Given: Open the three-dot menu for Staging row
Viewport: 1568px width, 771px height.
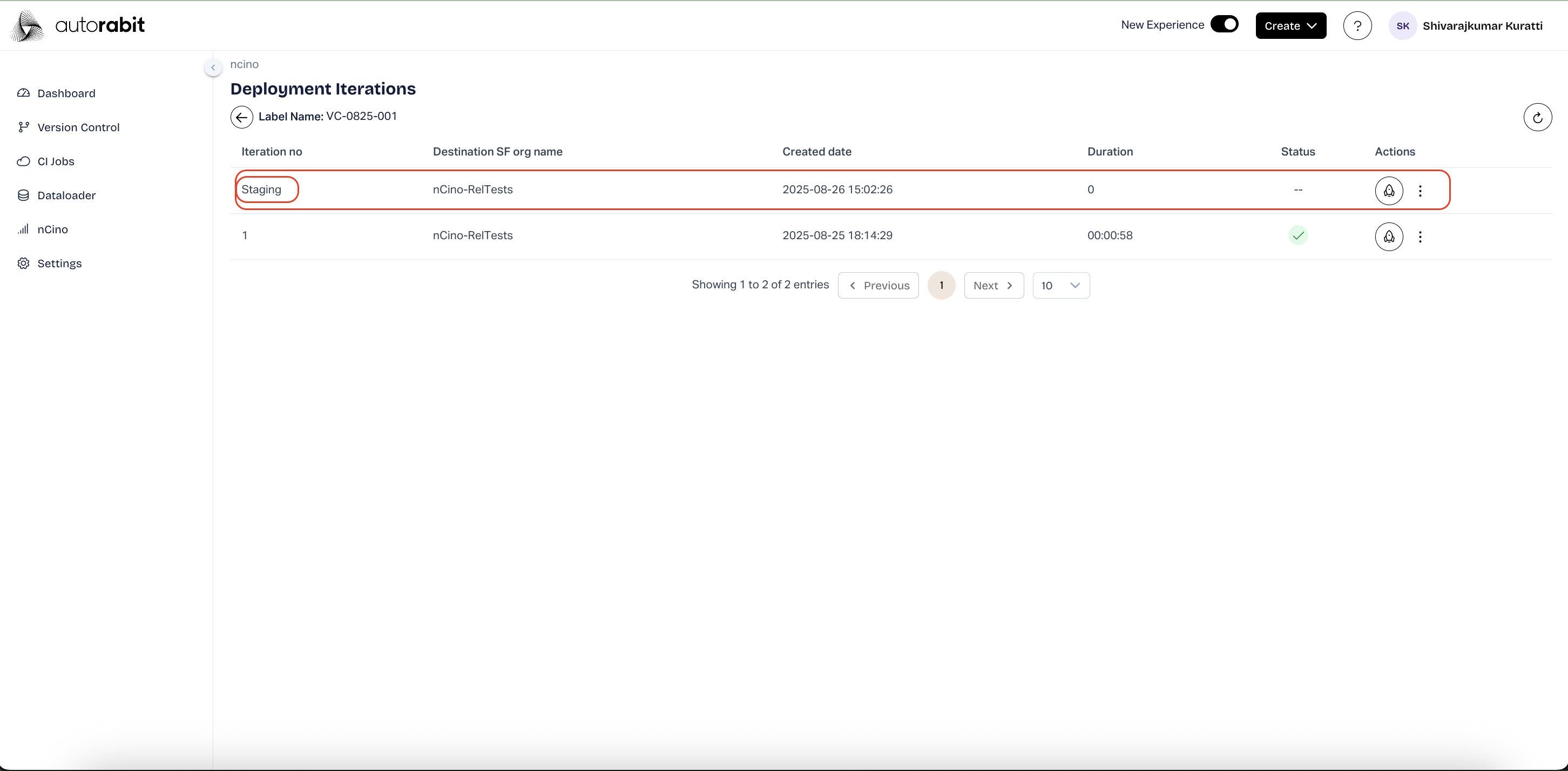Looking at the screenshot, I should (x=1420, y=191).
